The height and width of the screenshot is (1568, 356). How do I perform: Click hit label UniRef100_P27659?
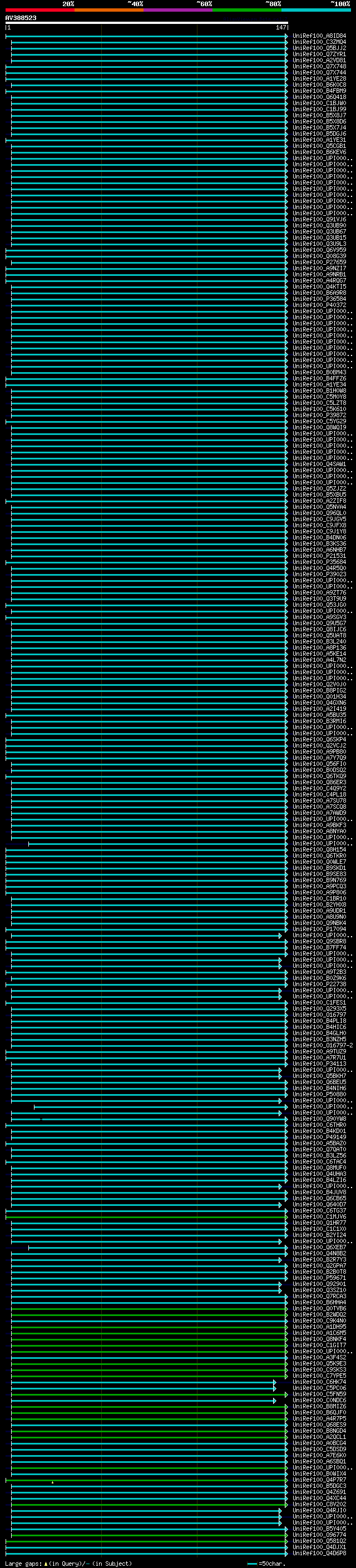pyautogui.click(x=319, y=263)
